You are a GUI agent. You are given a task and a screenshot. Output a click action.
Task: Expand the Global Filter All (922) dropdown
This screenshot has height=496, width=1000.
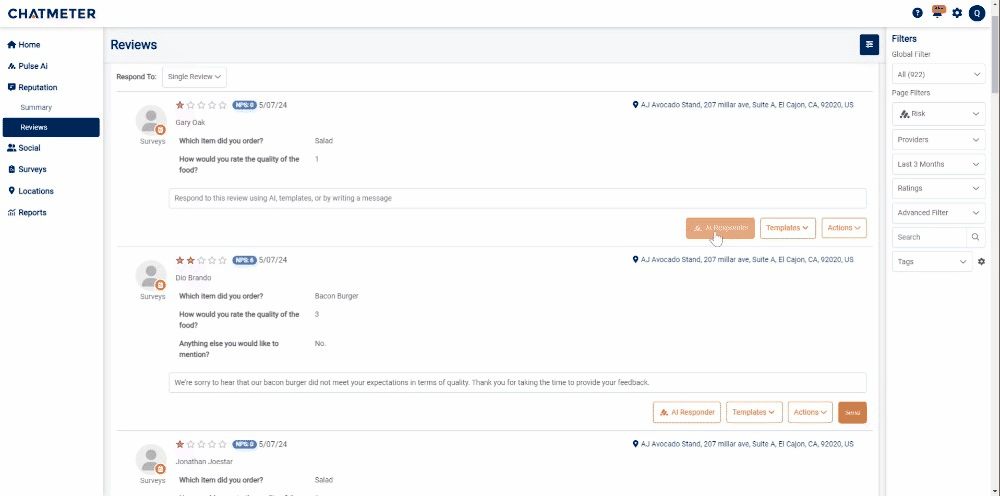click(x=938, y=75)
